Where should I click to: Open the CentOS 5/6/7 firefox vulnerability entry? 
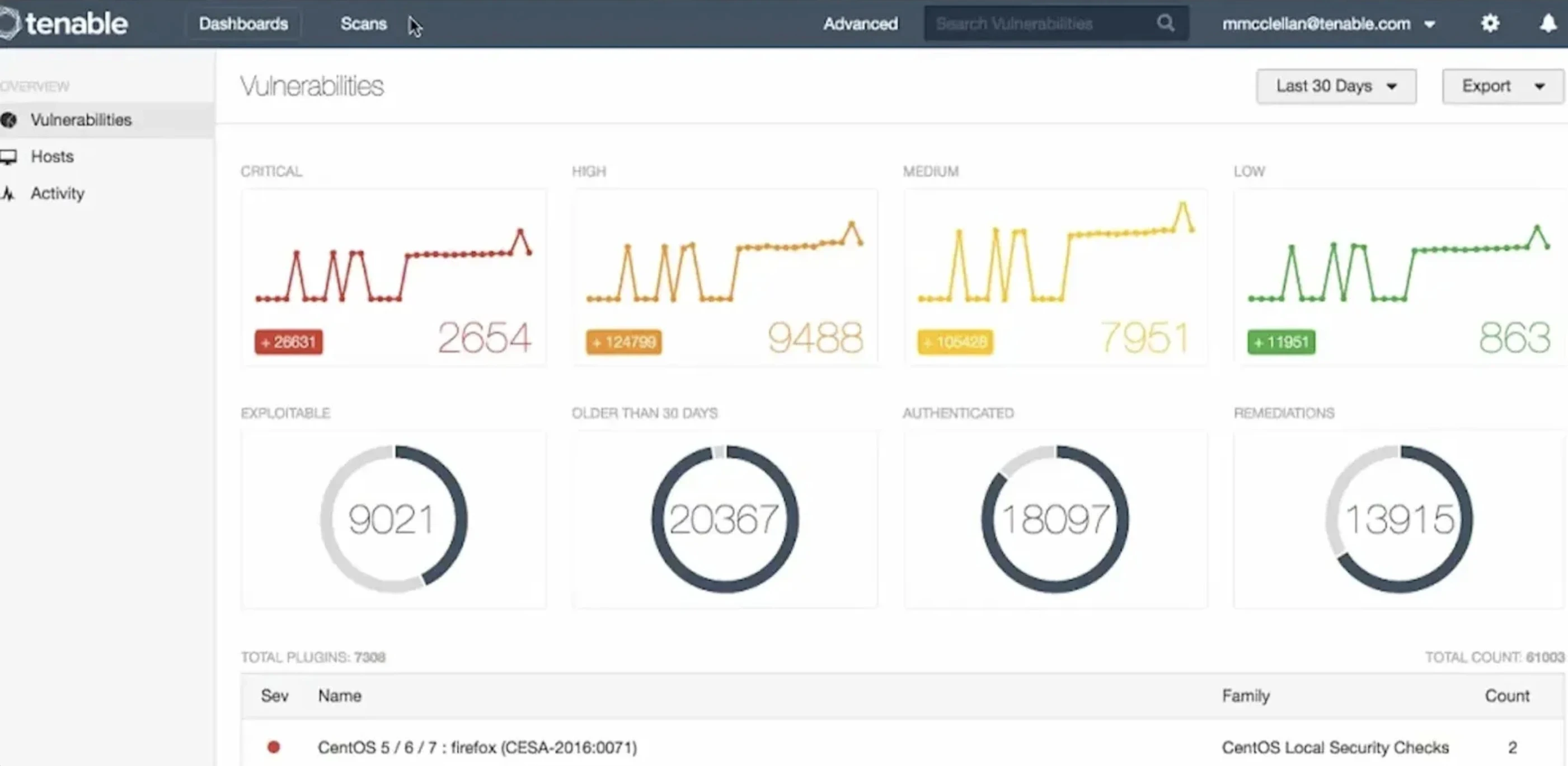(478, 746)
